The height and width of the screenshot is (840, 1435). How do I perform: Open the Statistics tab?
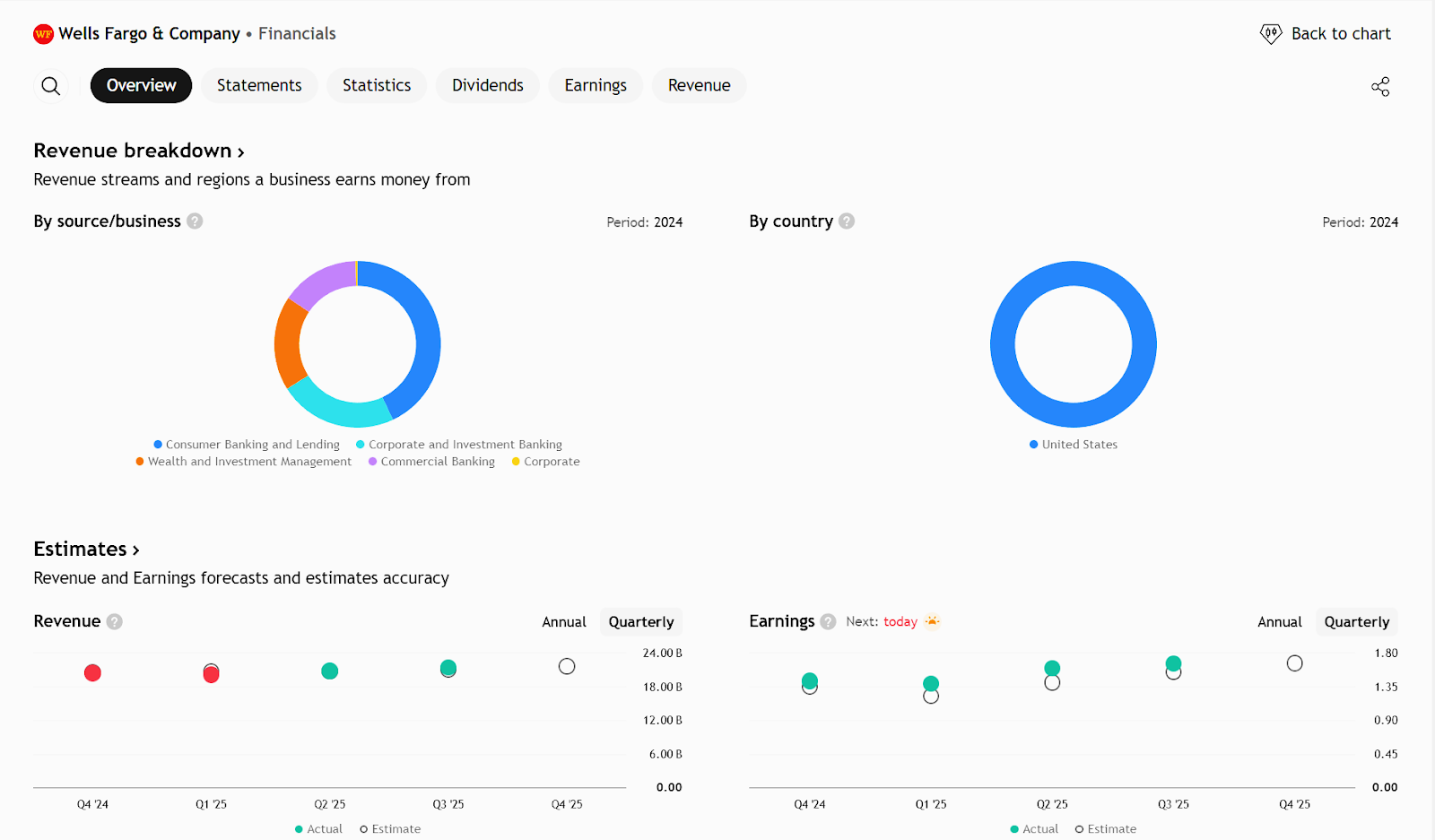377,85
